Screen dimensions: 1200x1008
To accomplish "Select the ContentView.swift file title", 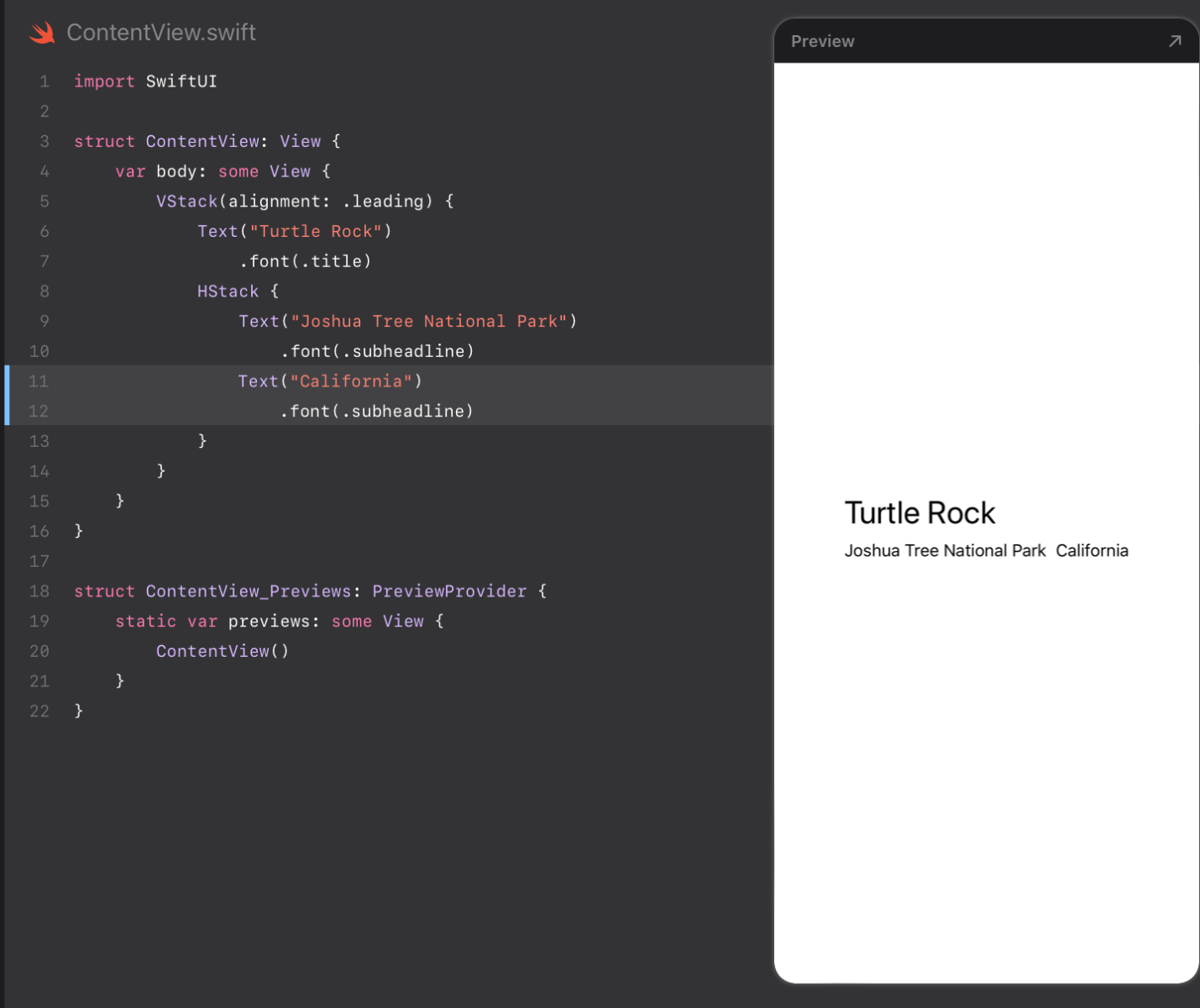I will (161, 33).
